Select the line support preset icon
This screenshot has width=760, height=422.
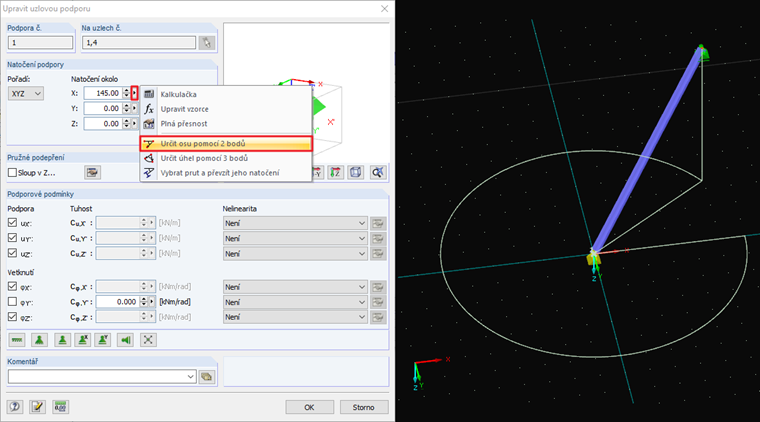click(x=17, y=340)
